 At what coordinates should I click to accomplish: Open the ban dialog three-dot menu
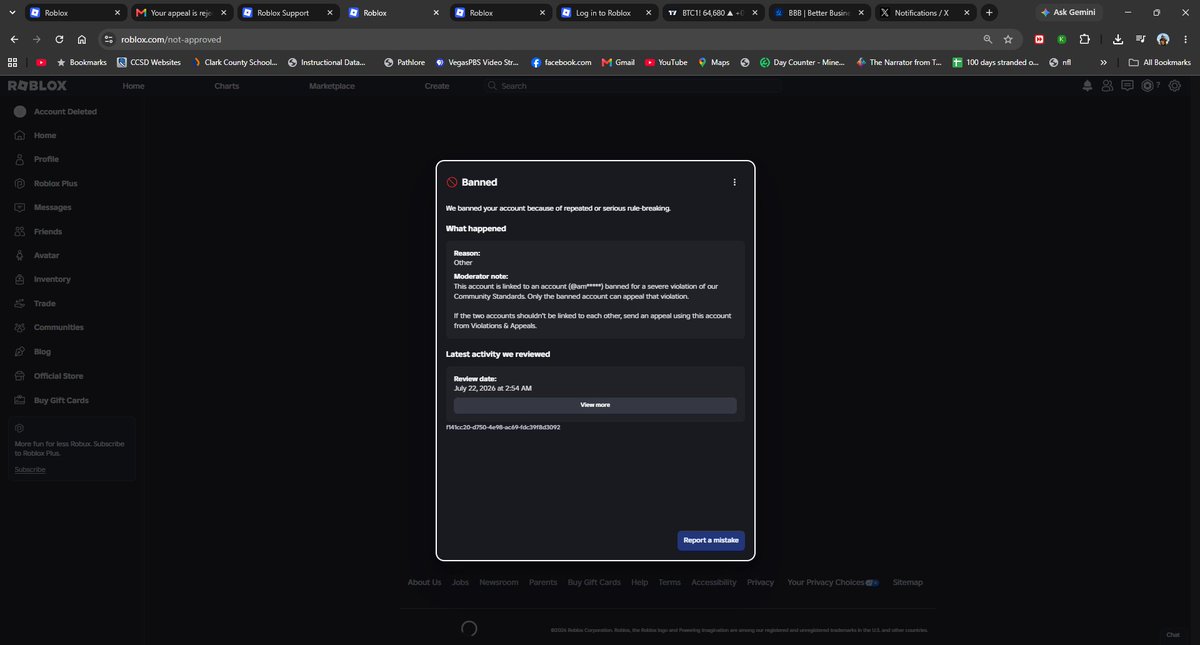[x=734, y=182]
